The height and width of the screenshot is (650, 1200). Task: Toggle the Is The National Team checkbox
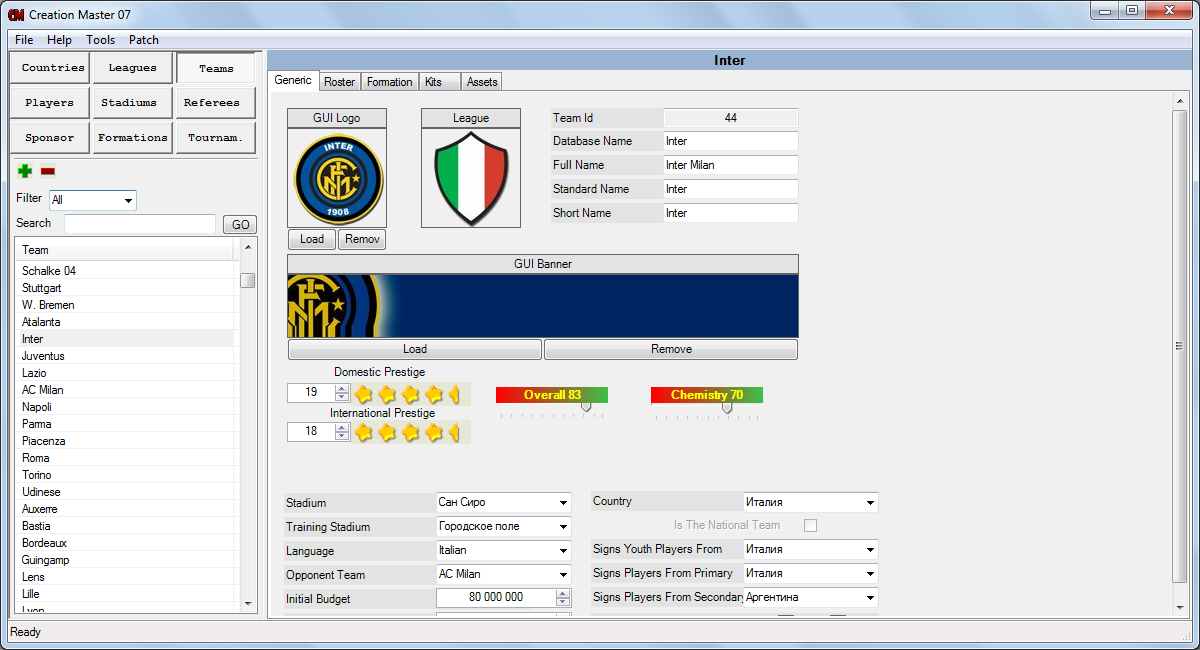(811, 525)
